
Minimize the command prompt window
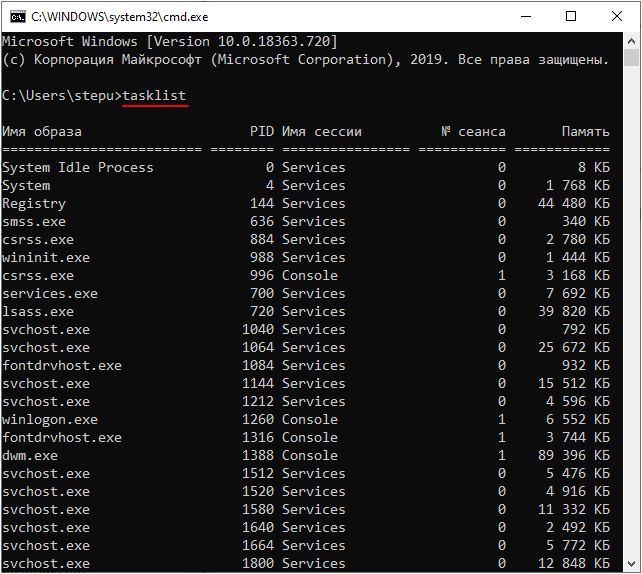(x=526, y=16)
